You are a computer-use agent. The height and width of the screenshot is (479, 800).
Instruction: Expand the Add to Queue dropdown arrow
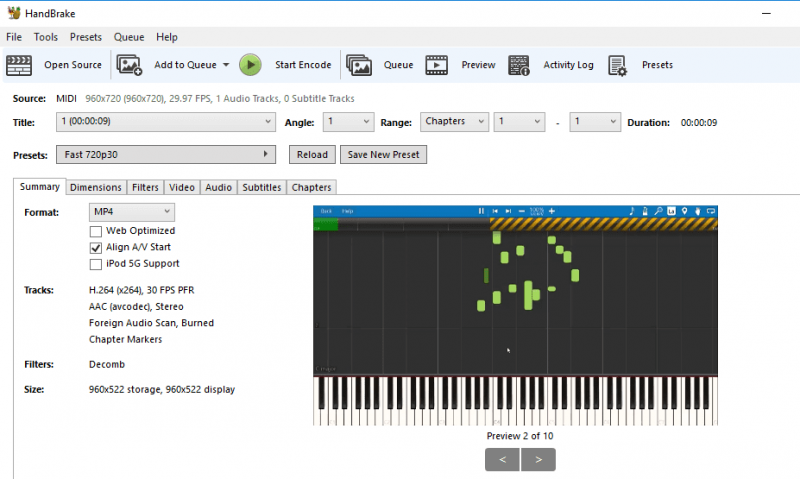click(x=226, y=65)
